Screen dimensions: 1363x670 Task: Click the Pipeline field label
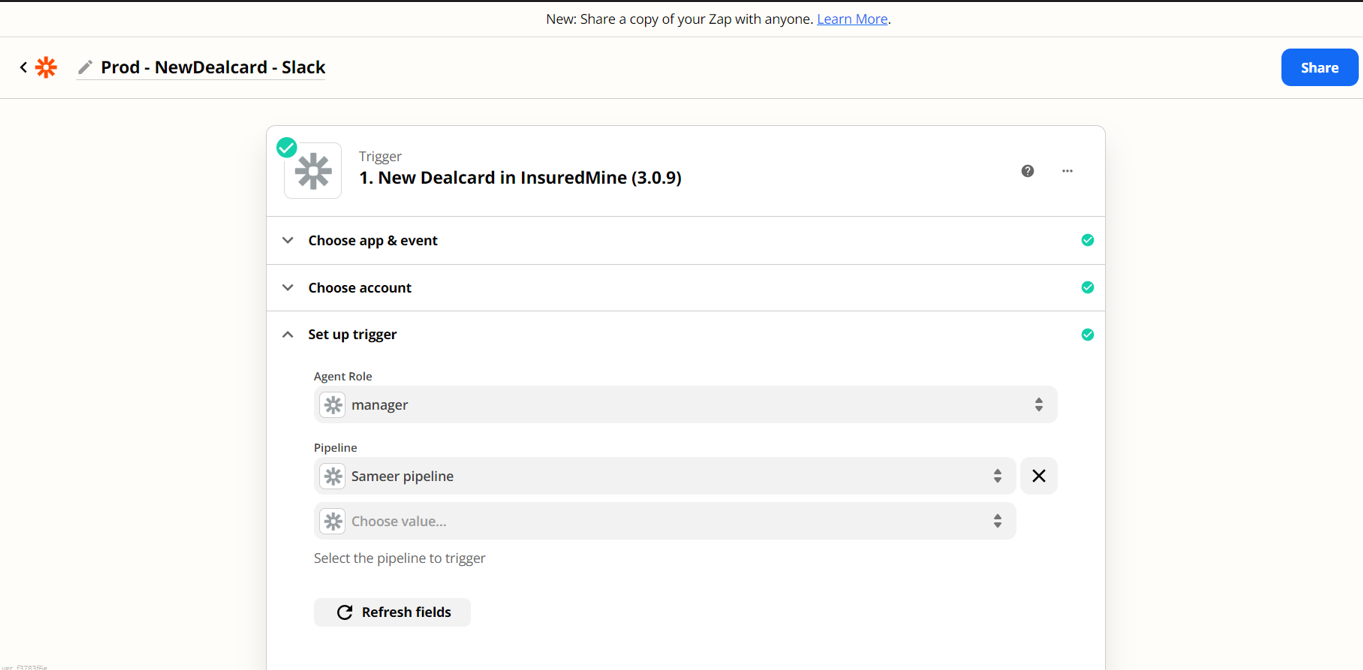[335, 447]
